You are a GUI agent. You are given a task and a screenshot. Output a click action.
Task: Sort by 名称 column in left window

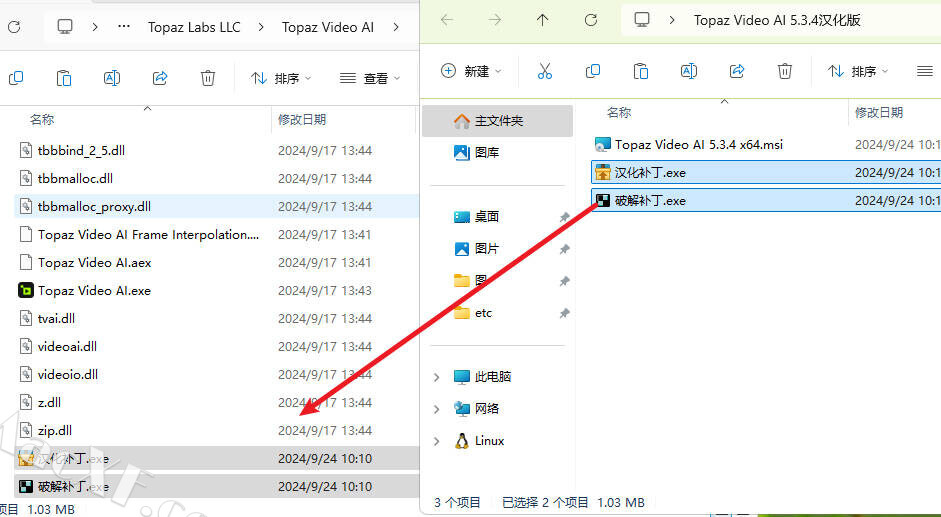(x=42, y=119)
